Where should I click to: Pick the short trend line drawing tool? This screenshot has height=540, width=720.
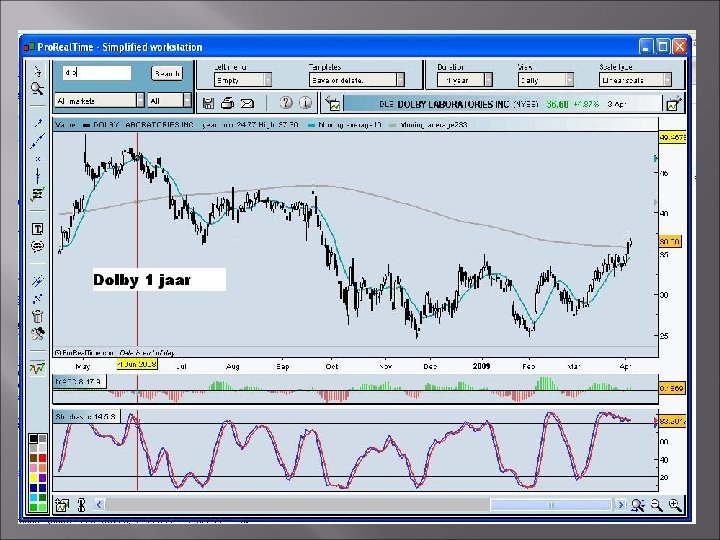[x=38, y=123]
